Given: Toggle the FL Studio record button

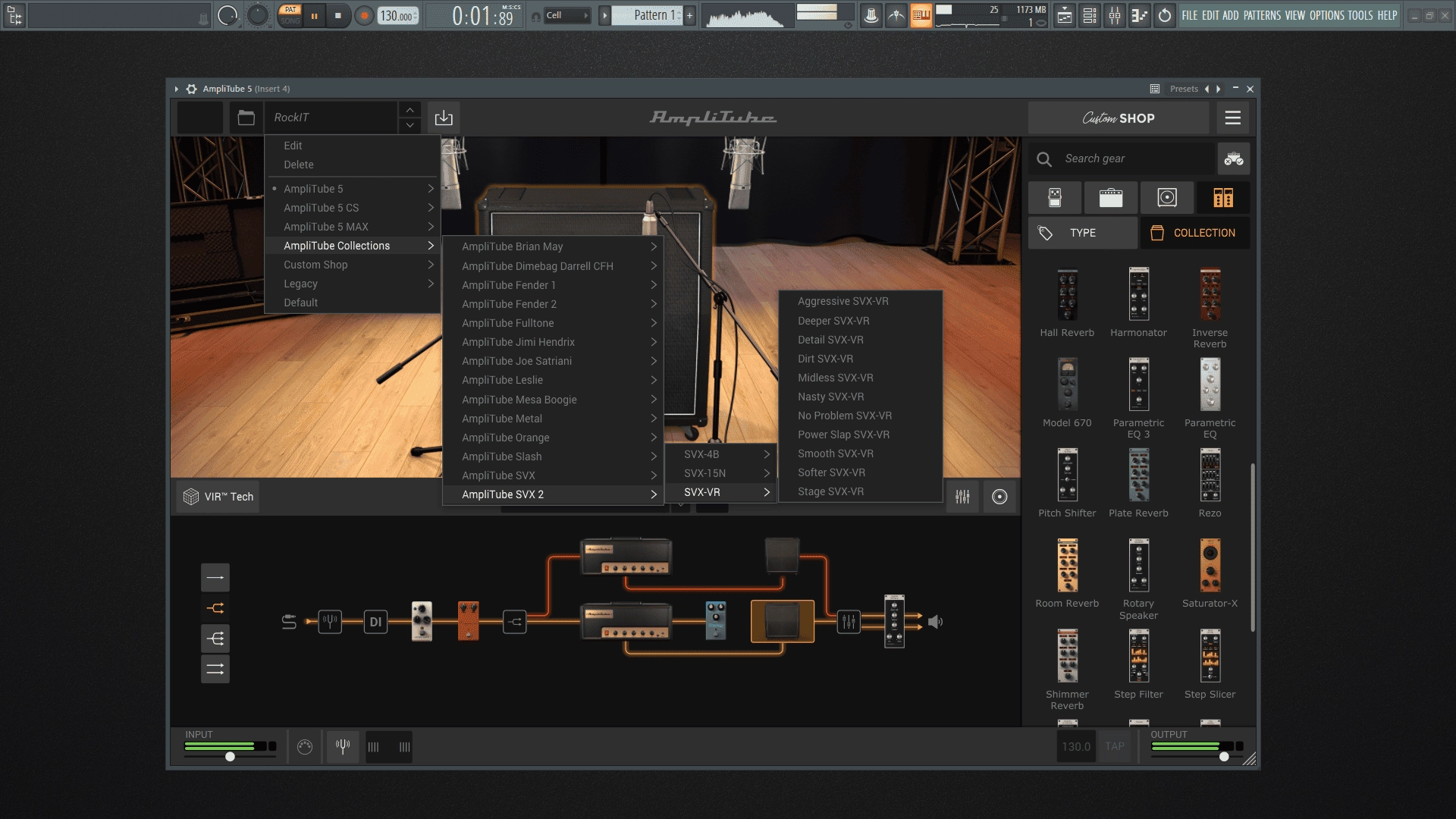Looking at the screenshot, I should pyautogui.click(x=365, y=15).
